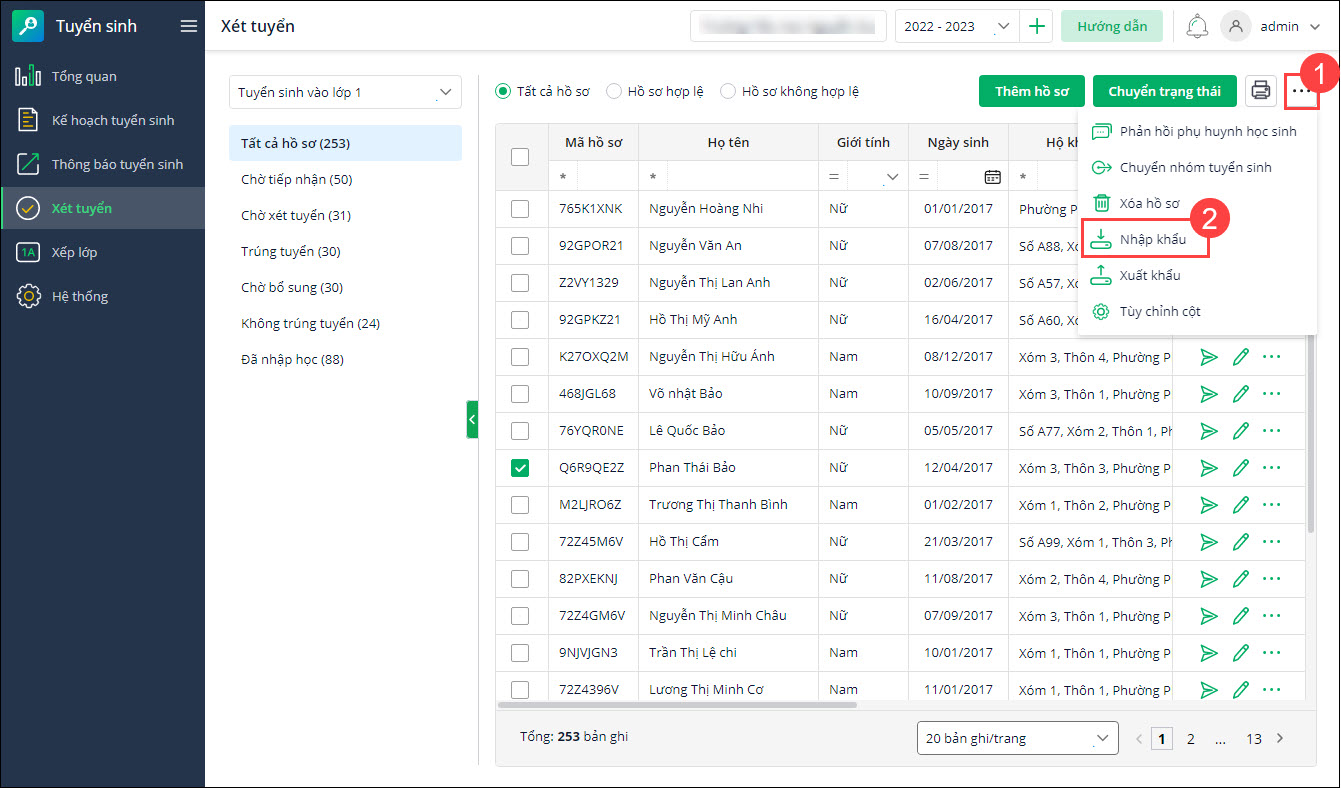This screenshot has height=788, width=1341.
Task: Open the three-dot more options menu
Action: point(1300,91)
